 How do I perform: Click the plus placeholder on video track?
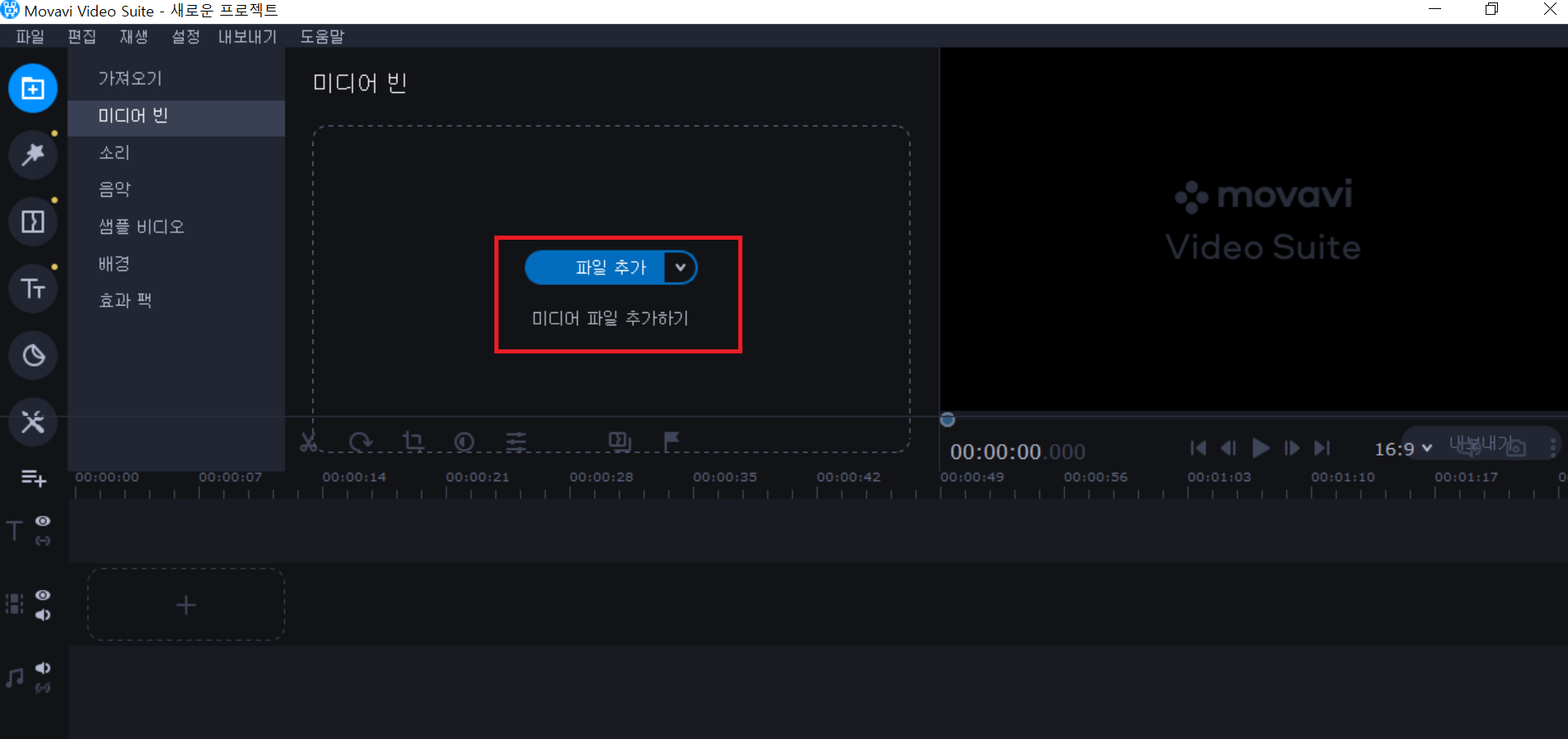click(186, 605)
